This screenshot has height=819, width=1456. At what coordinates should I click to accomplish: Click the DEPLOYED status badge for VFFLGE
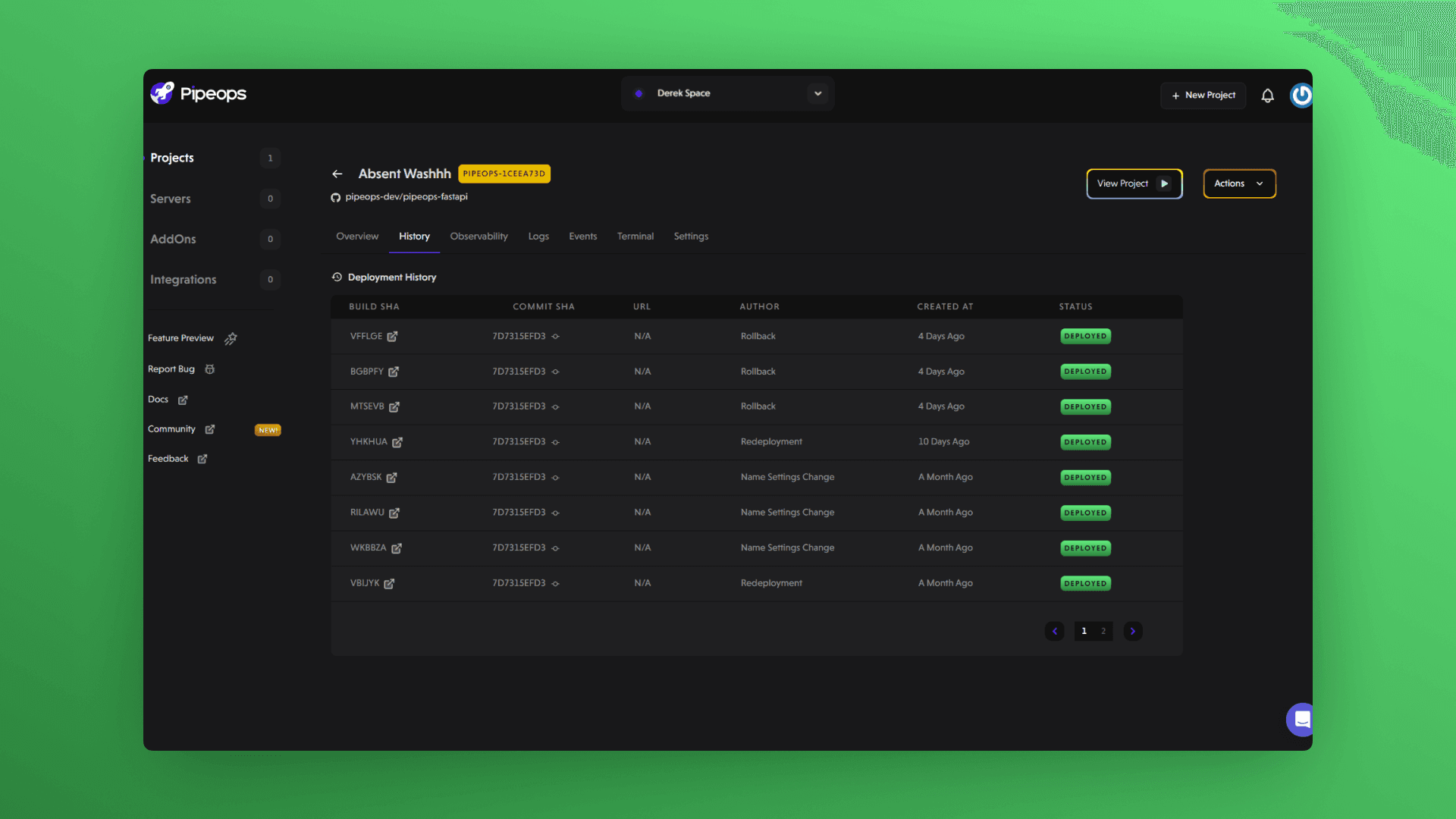tap(1085, 337)
